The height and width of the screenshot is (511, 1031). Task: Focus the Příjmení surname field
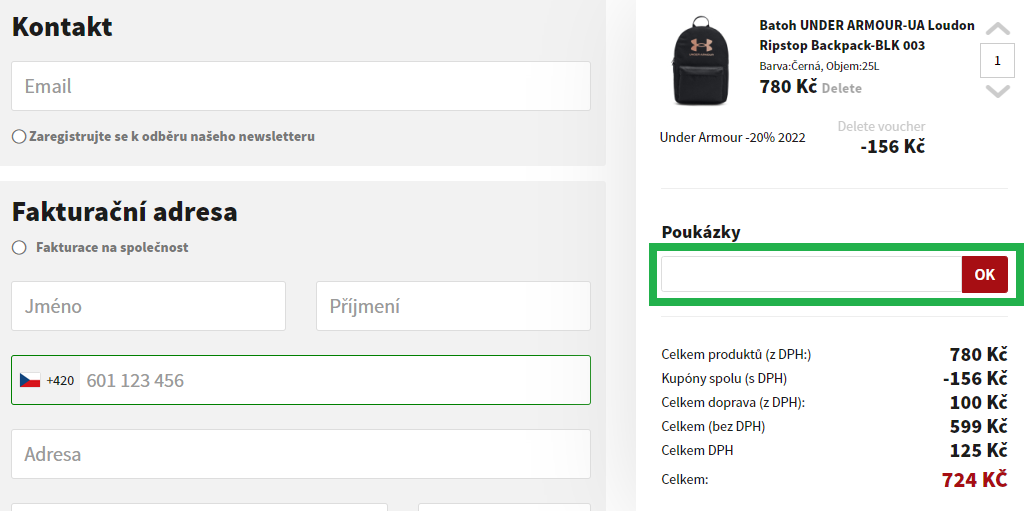click(x=453, y=306)
